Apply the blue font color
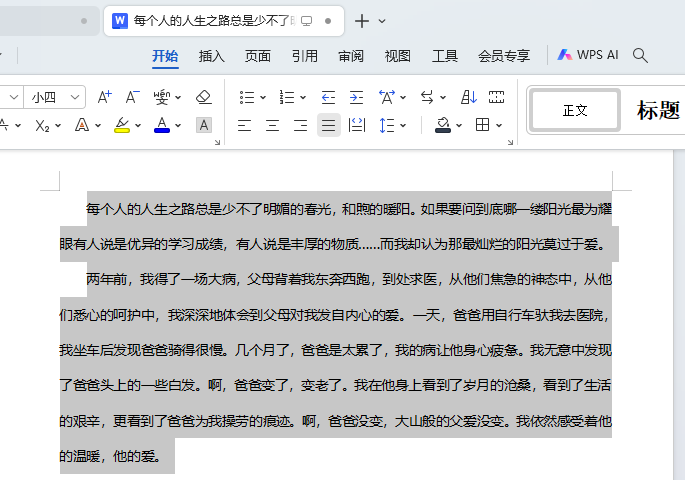Viewport: 685px width, 480px height. [x=162, y=125]
